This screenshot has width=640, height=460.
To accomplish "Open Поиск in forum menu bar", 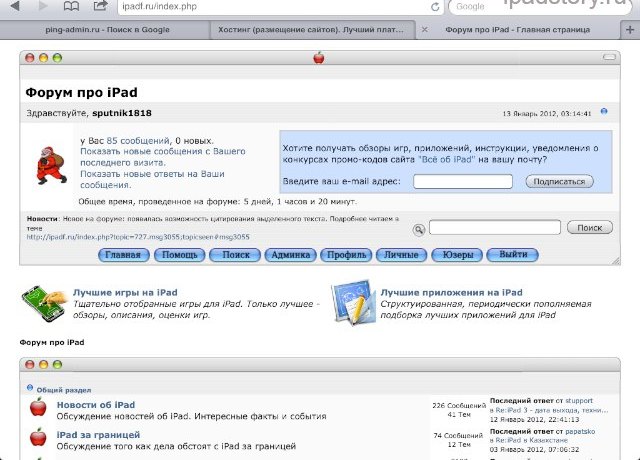I will click(x=235, y=255).
